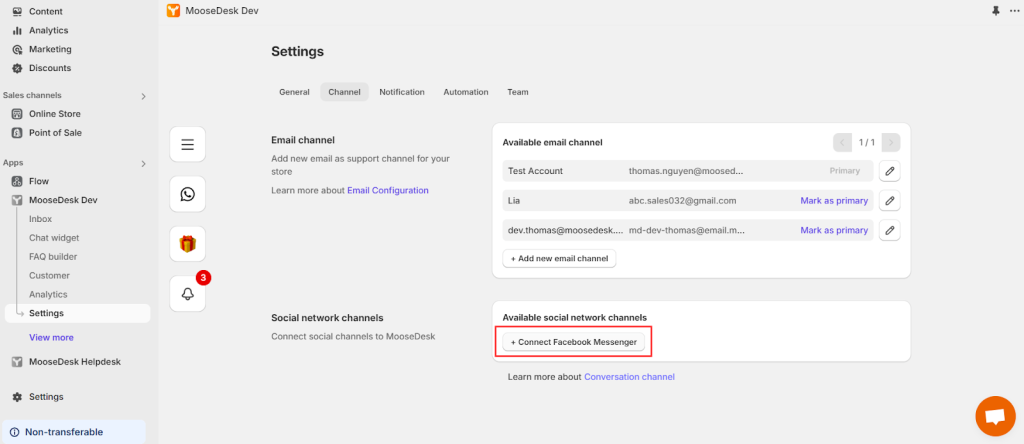Open the Team tab

click(517, 92)
